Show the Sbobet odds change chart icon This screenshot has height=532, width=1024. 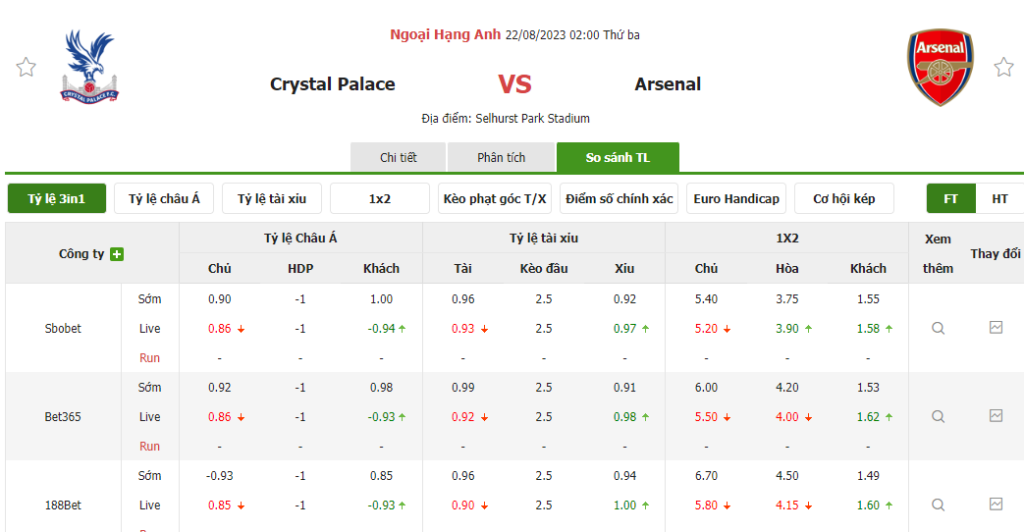[x=996, y=327]
